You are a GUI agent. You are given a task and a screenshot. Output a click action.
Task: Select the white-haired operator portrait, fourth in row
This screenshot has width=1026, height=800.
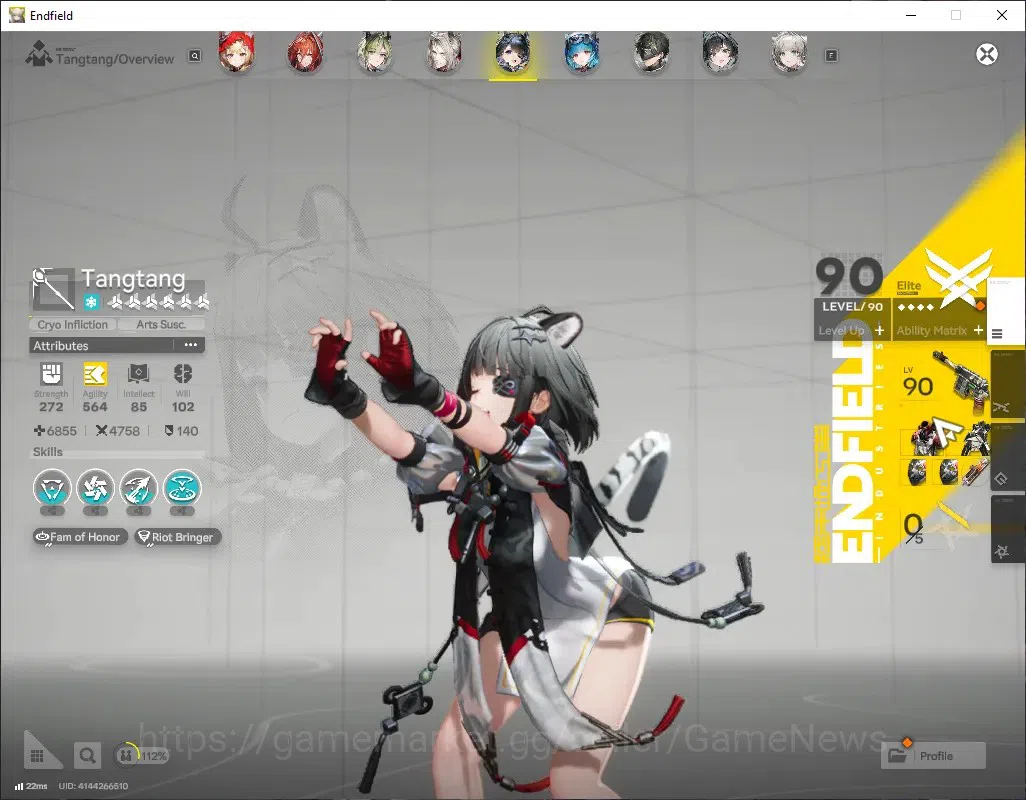click(444, 52)
